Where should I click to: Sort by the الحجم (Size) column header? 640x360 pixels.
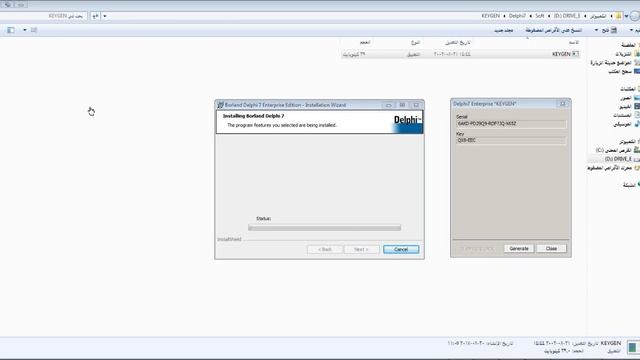[365, 42]
